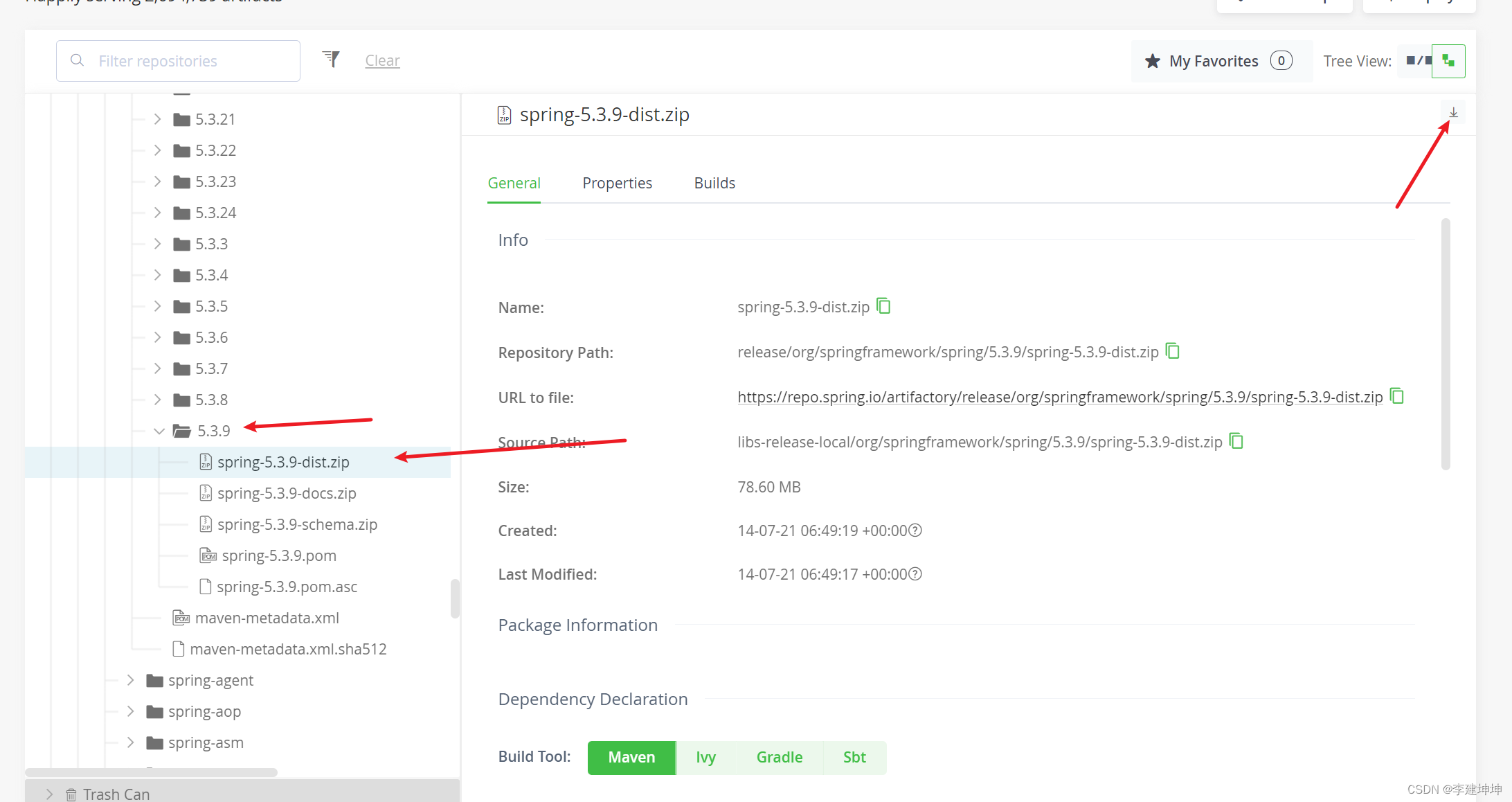The width and height of the screenshot is (1512, 802).
Task: Open My Favorites
Action: click(1221, 61)
